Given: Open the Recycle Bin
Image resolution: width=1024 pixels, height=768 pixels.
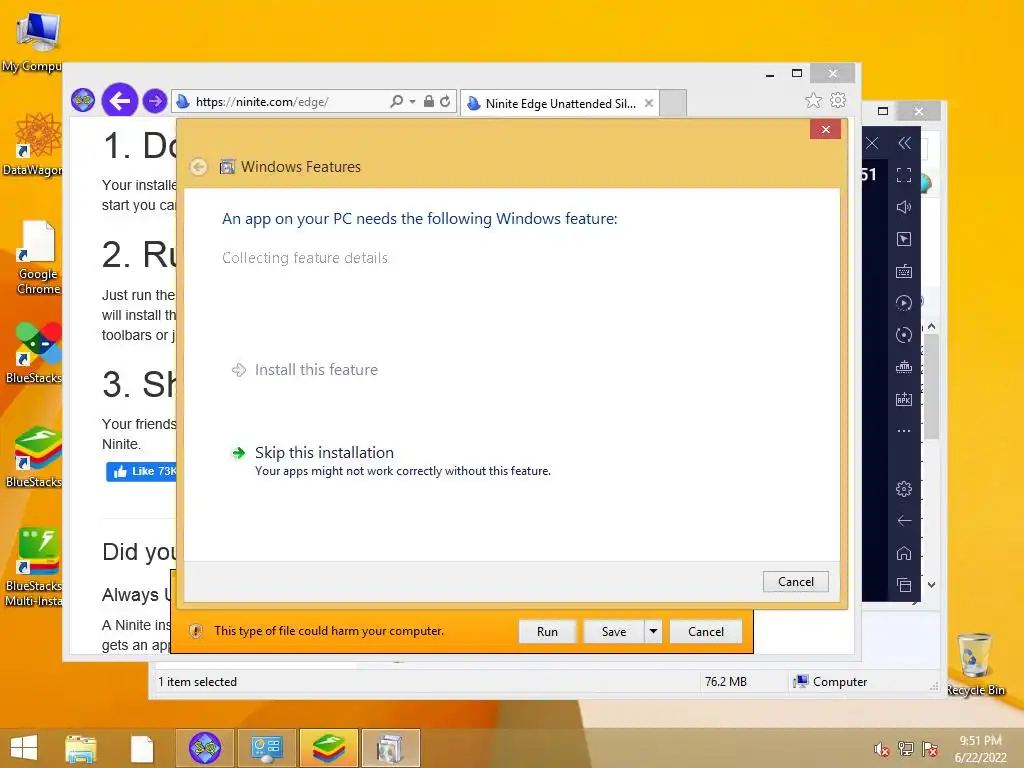Looking at the screenshot, I should 975,664.
